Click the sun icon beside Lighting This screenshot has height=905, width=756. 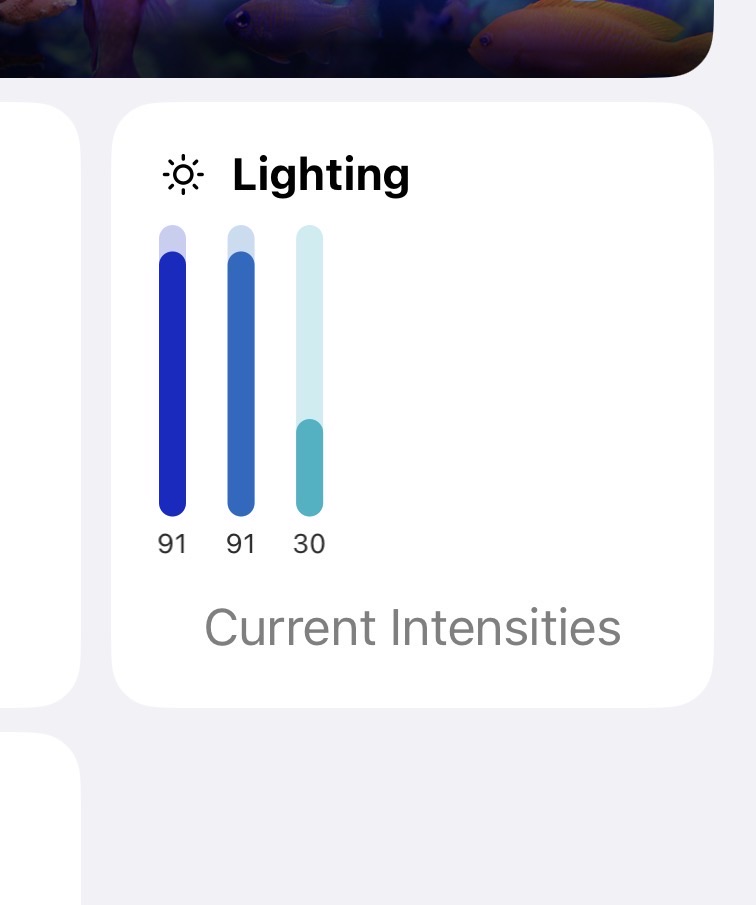point(183,174)
